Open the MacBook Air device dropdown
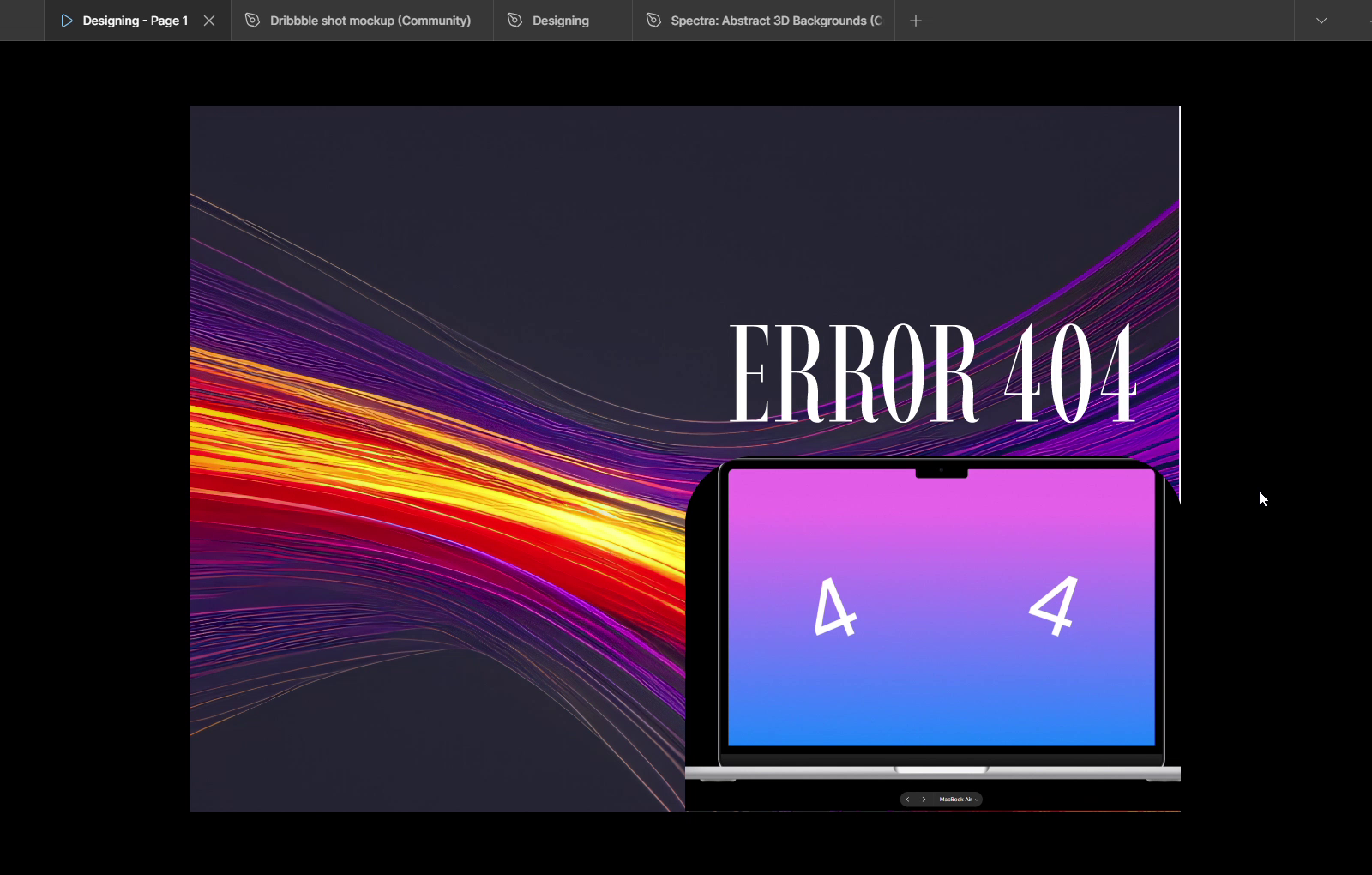Image resolution: width=1372 pixels, height=875 pixels. click(959, 800)
